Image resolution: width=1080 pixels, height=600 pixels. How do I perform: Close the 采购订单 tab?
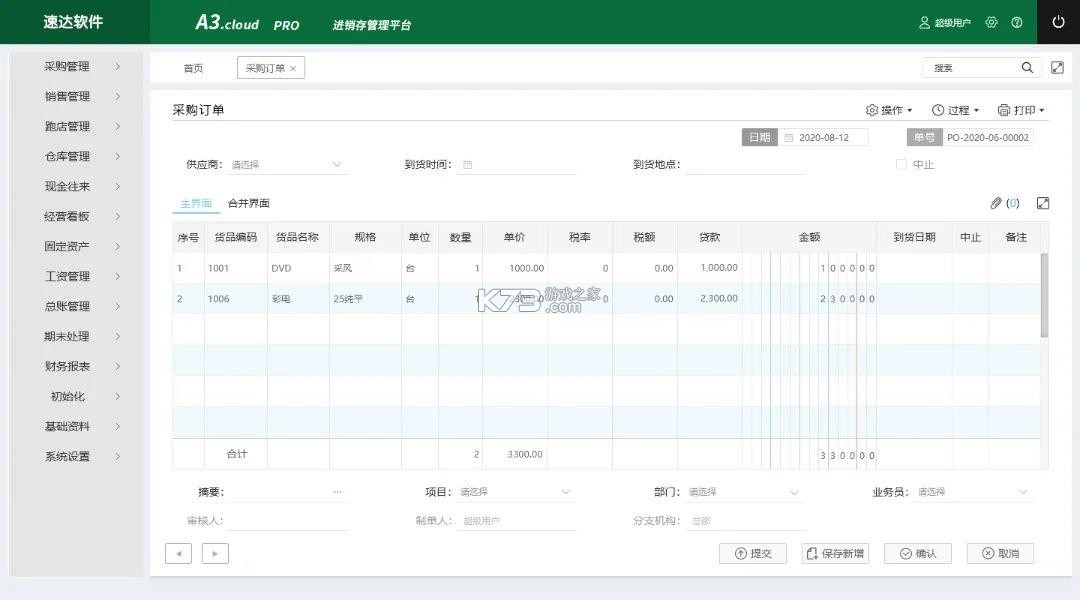coord(293,68)
